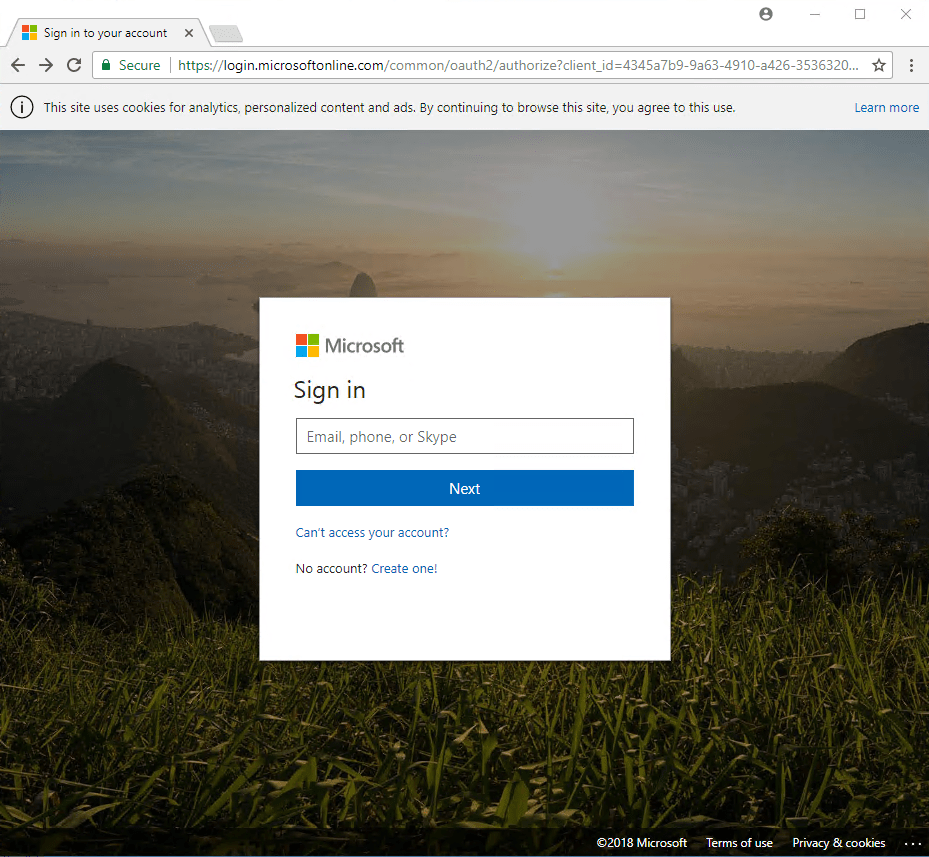Click the Email, phone, or Skype field
This screenshot has height=857, width=929.
point(464,436)
